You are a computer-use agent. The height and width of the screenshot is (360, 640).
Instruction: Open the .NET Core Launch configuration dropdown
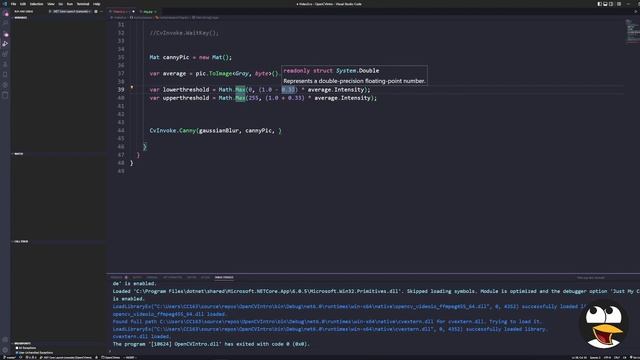72,11
